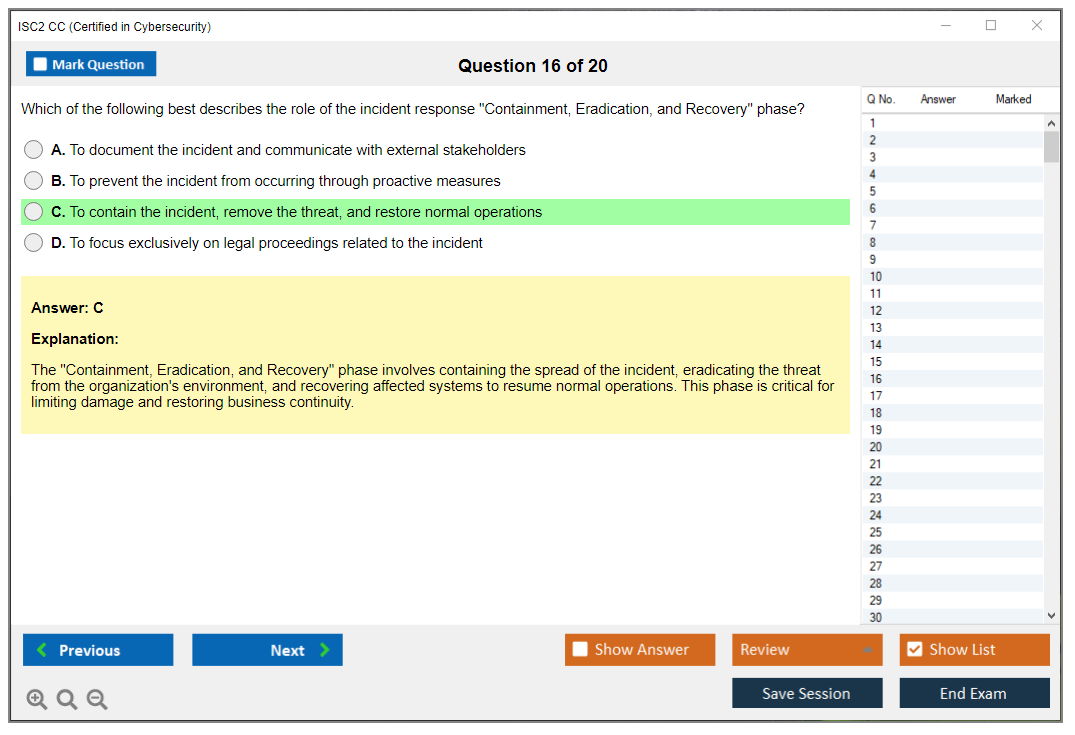Click the Save Session button
The width and height of the screenshot is (1075, 735).
(x=807, y=693)
